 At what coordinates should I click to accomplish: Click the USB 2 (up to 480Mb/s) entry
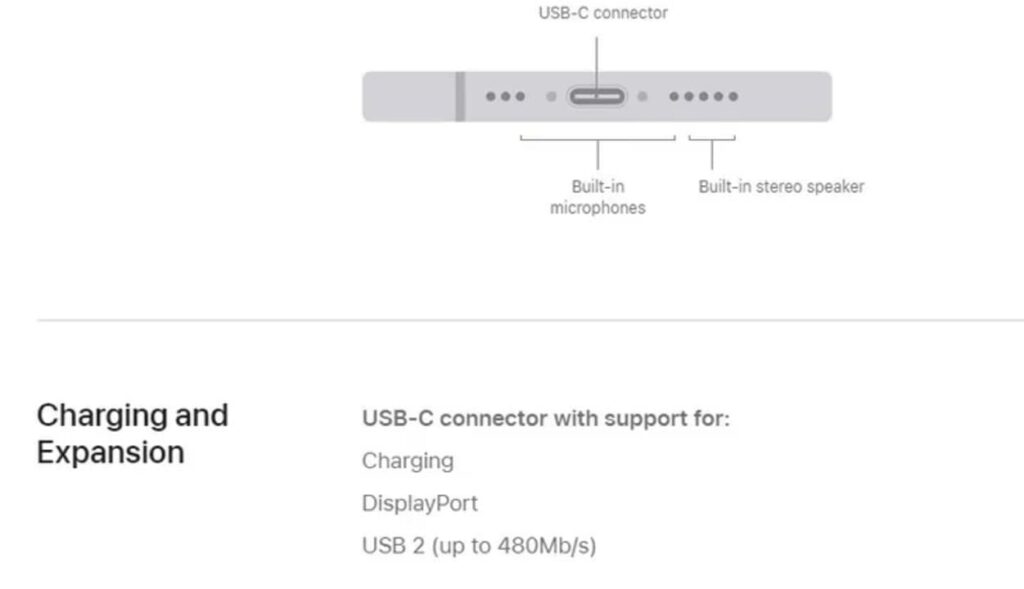479,546
